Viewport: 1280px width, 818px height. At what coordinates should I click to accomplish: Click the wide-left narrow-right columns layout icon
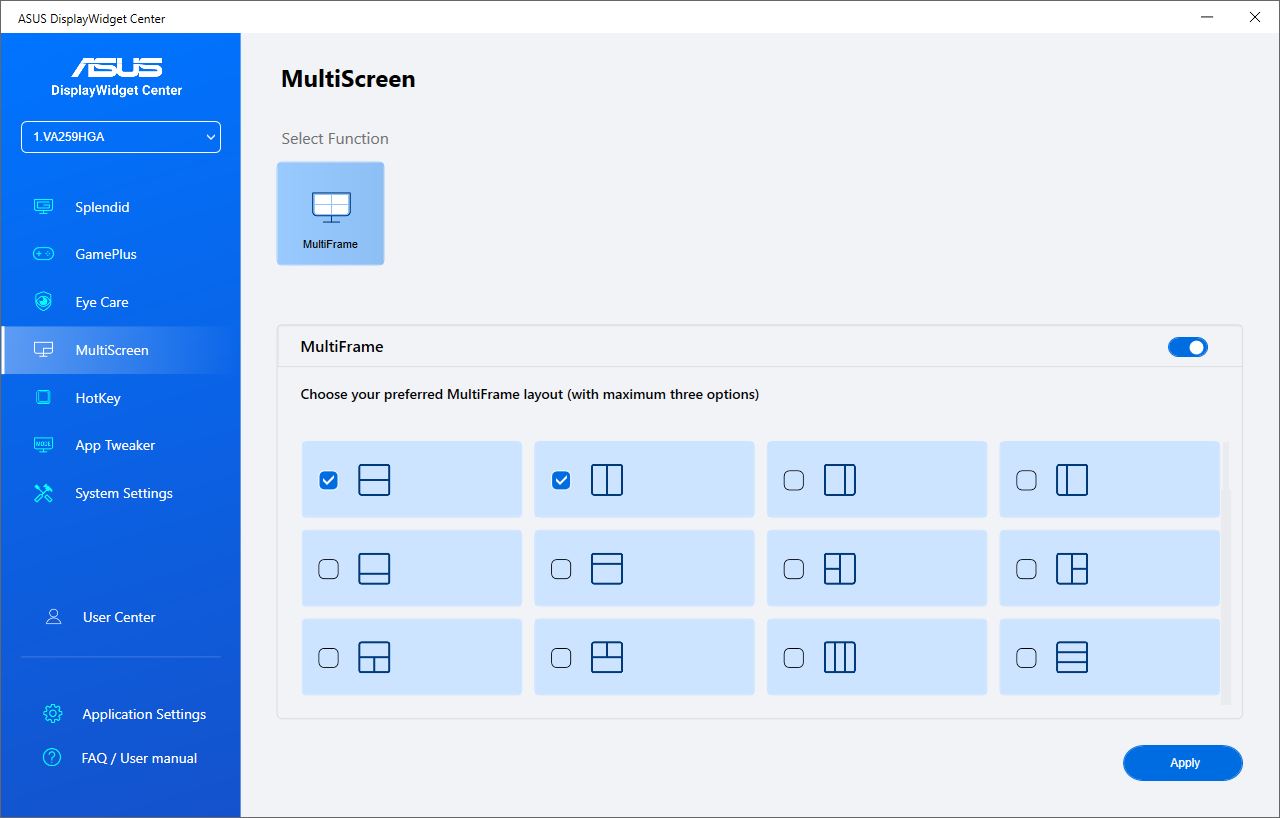840,480
